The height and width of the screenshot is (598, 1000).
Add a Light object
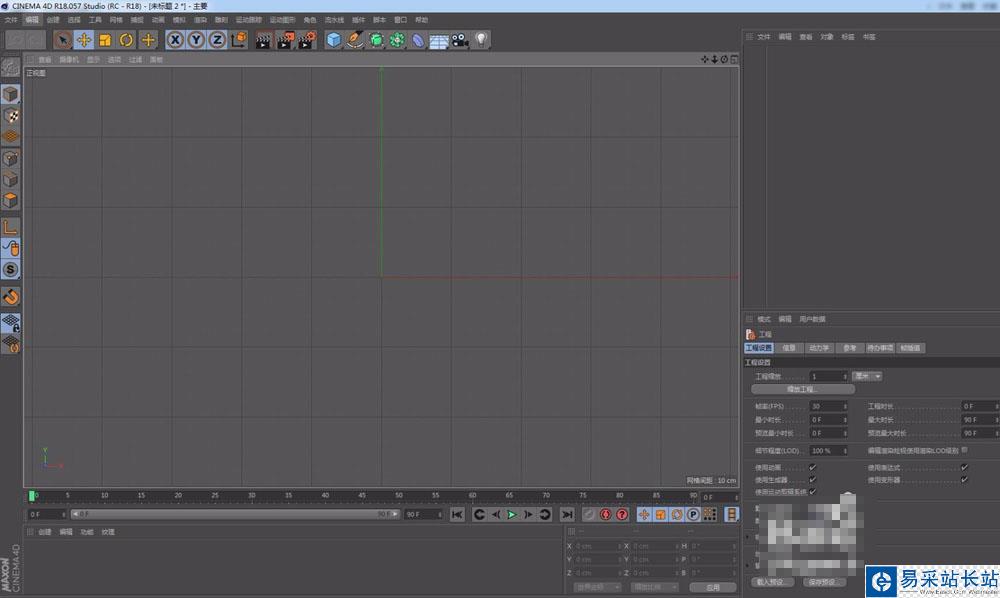tap(481, 40)
